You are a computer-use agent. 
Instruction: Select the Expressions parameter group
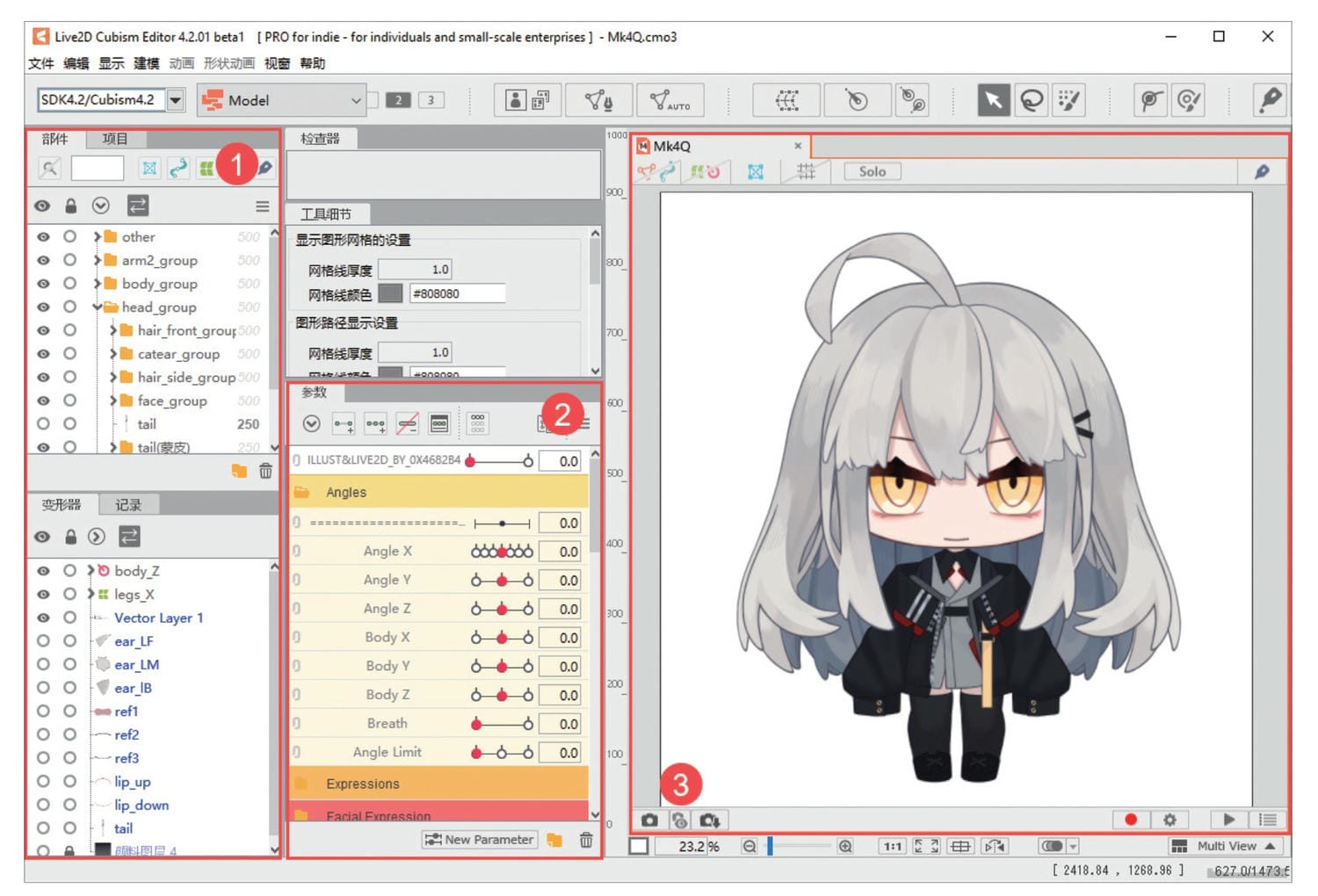pos(439,784)
